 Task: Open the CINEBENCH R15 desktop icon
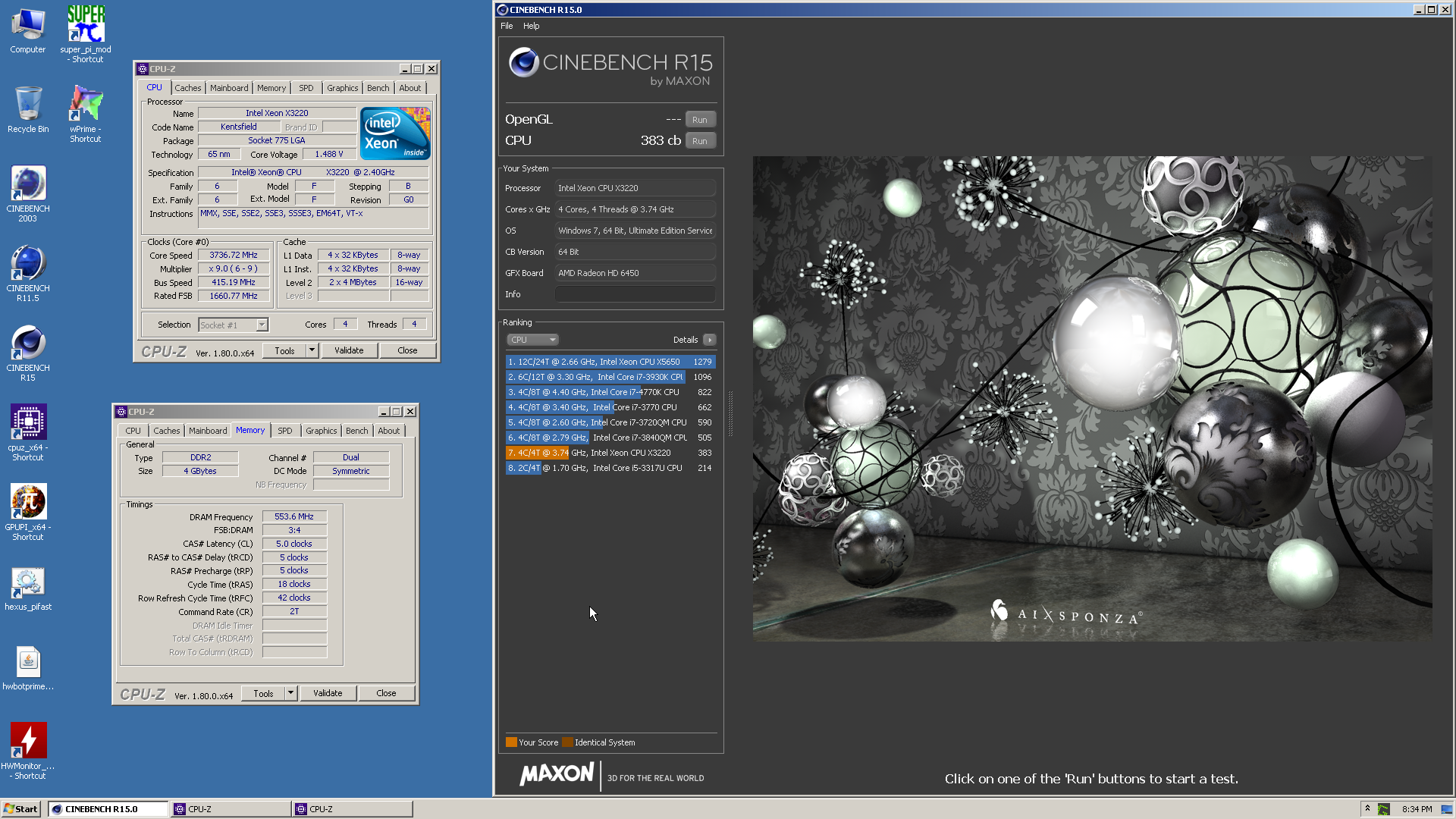tap(28, 353)
